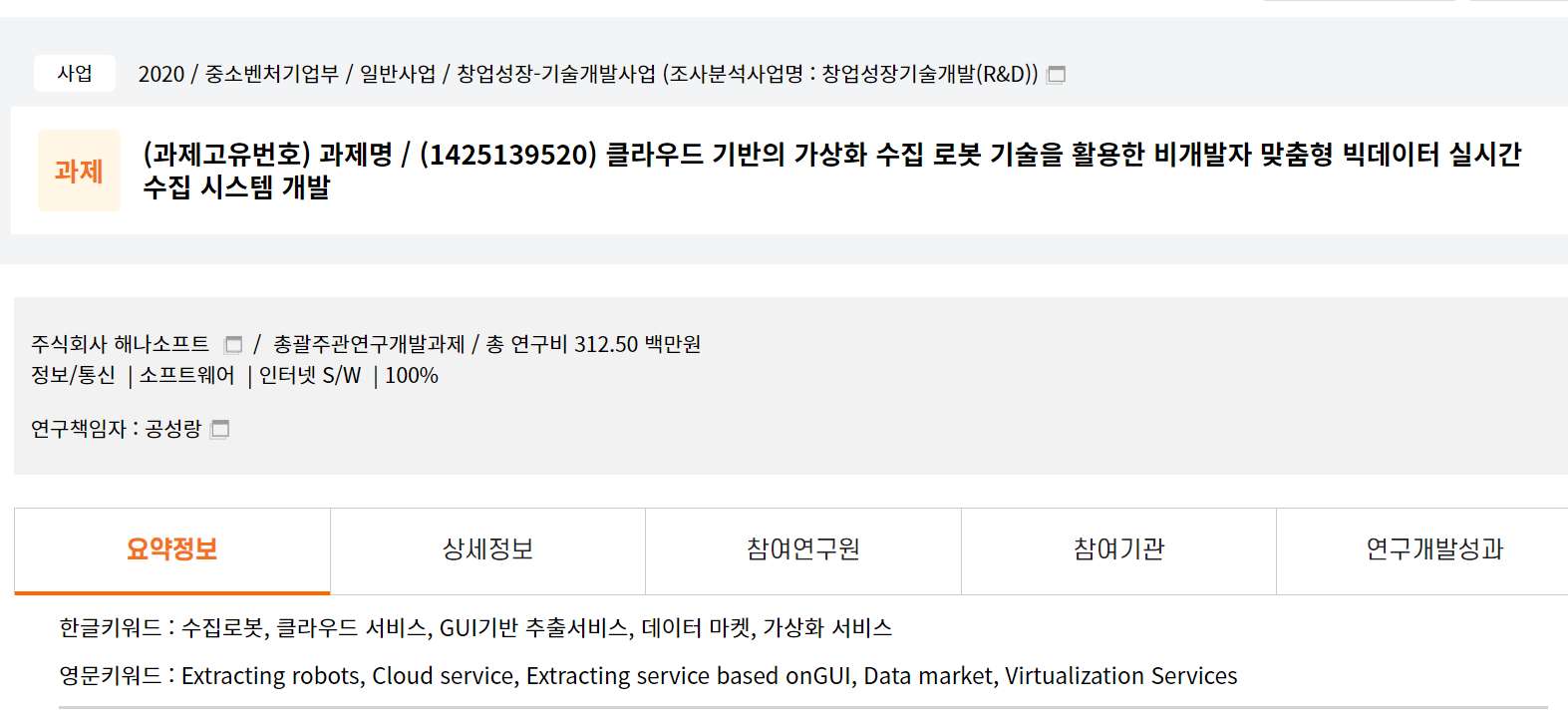Image resolution: width=1568 pixels, height=722 pixels.
Task: Click the 인터넷 S/W category text
Action: (310, 376)
